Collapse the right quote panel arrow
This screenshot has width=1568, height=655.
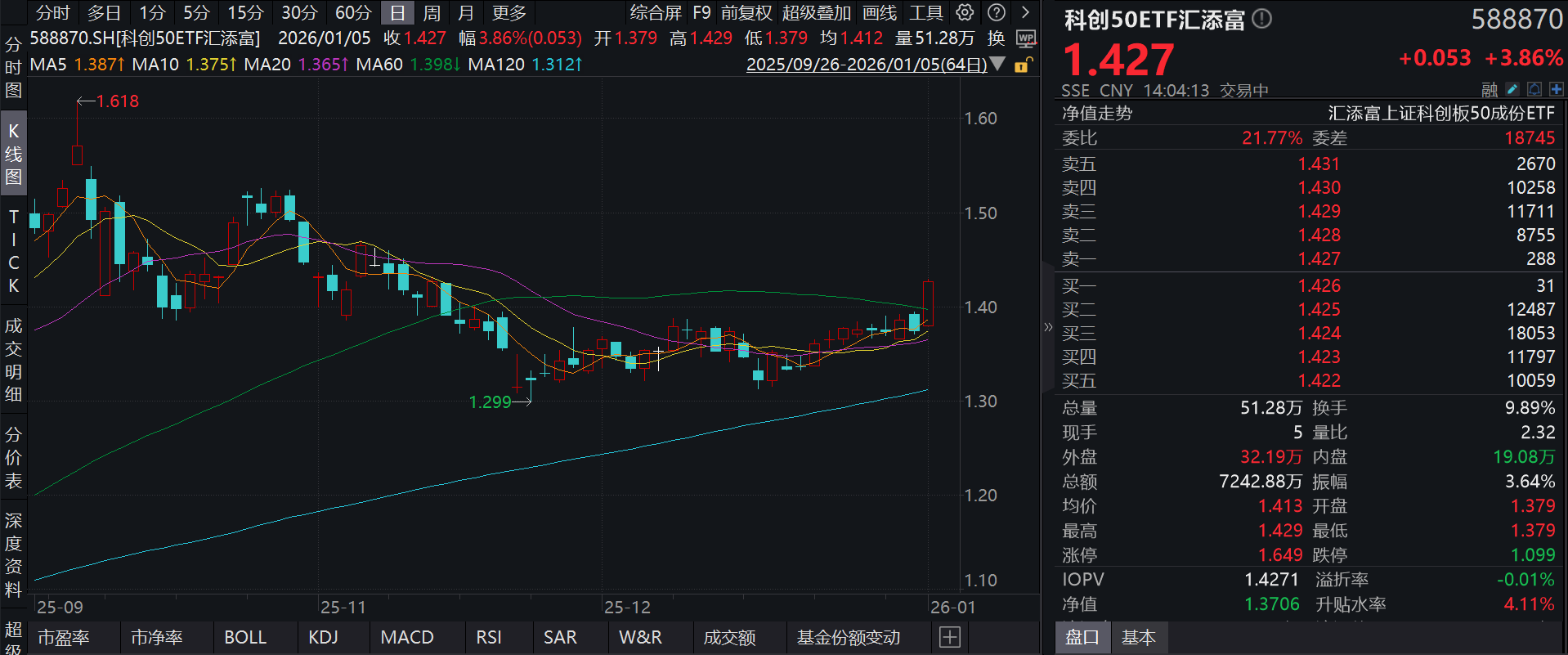click(x=1048, y=327)
